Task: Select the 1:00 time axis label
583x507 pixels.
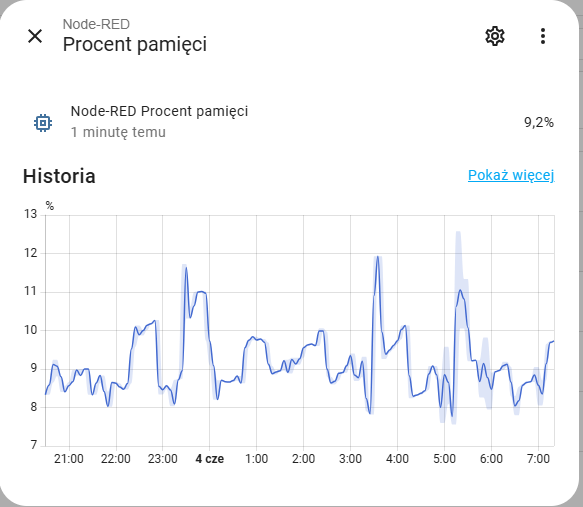Action: 257,459
